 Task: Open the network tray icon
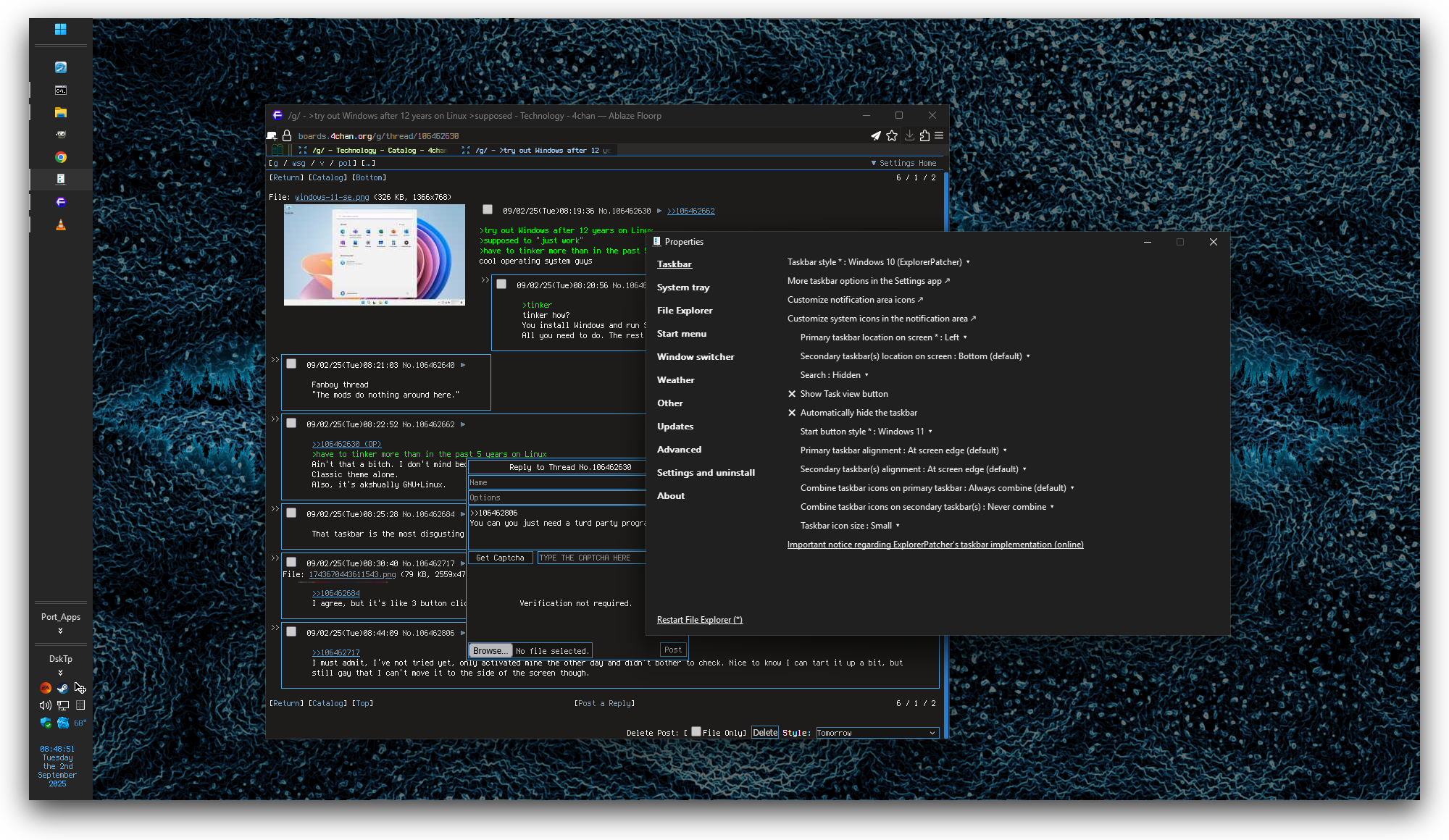[63, 705]
